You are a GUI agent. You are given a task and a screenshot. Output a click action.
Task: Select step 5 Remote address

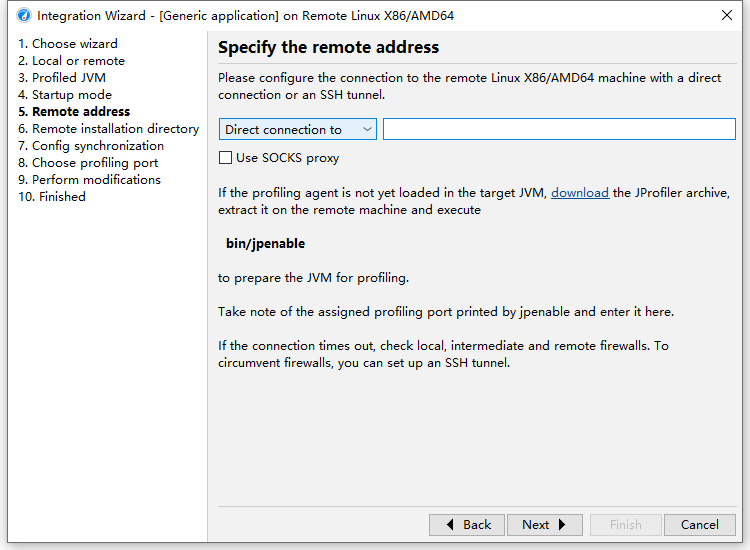coord(74,112)
